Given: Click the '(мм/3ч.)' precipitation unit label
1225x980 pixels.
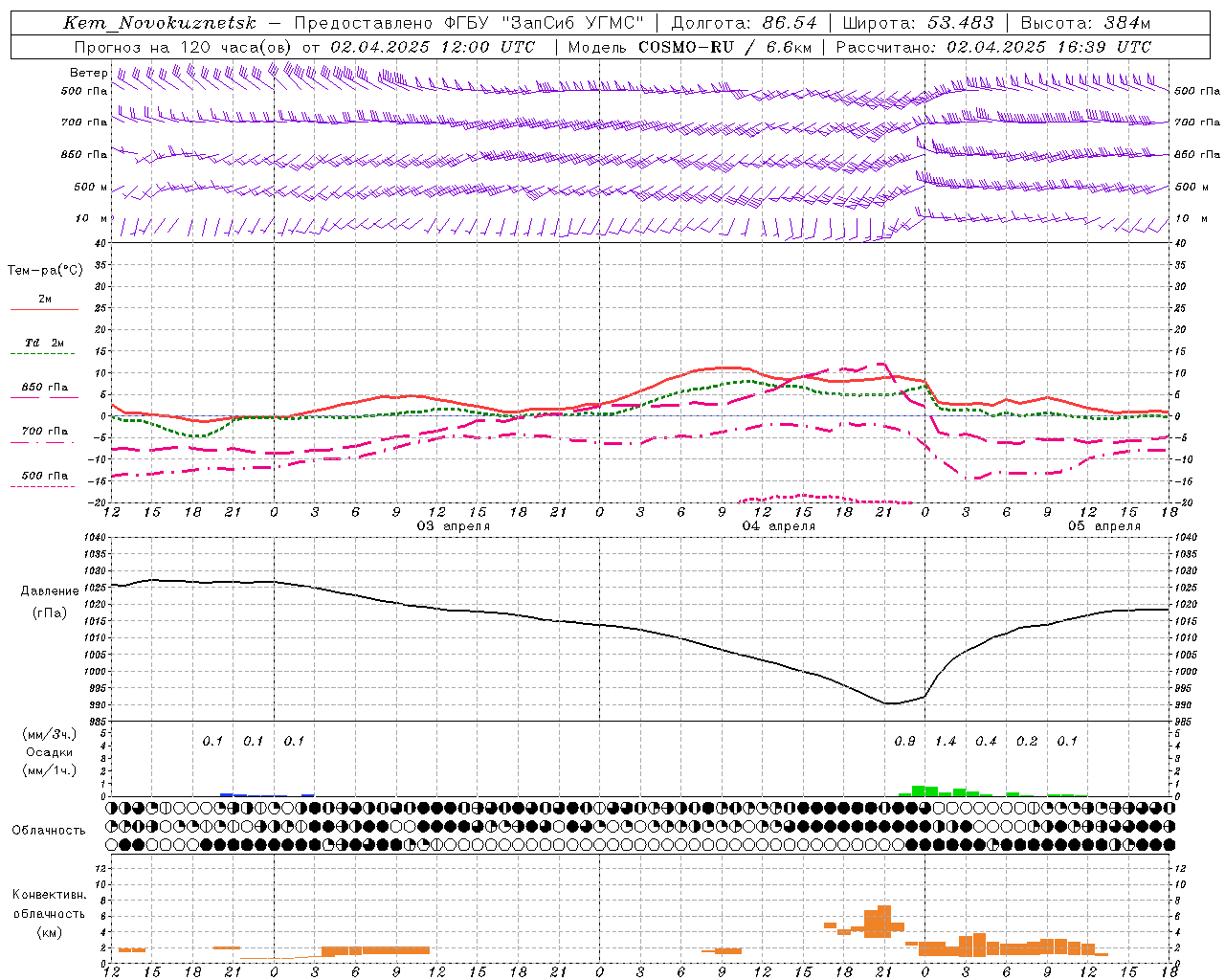Looking at the screenshot, I should [49, 734].
